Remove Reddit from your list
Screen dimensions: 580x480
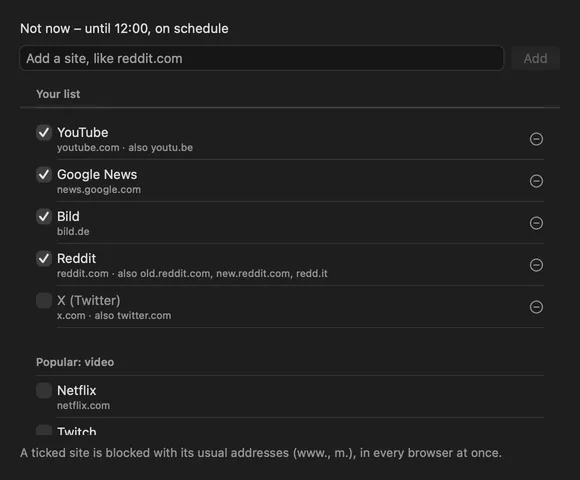tap(536, 265)
